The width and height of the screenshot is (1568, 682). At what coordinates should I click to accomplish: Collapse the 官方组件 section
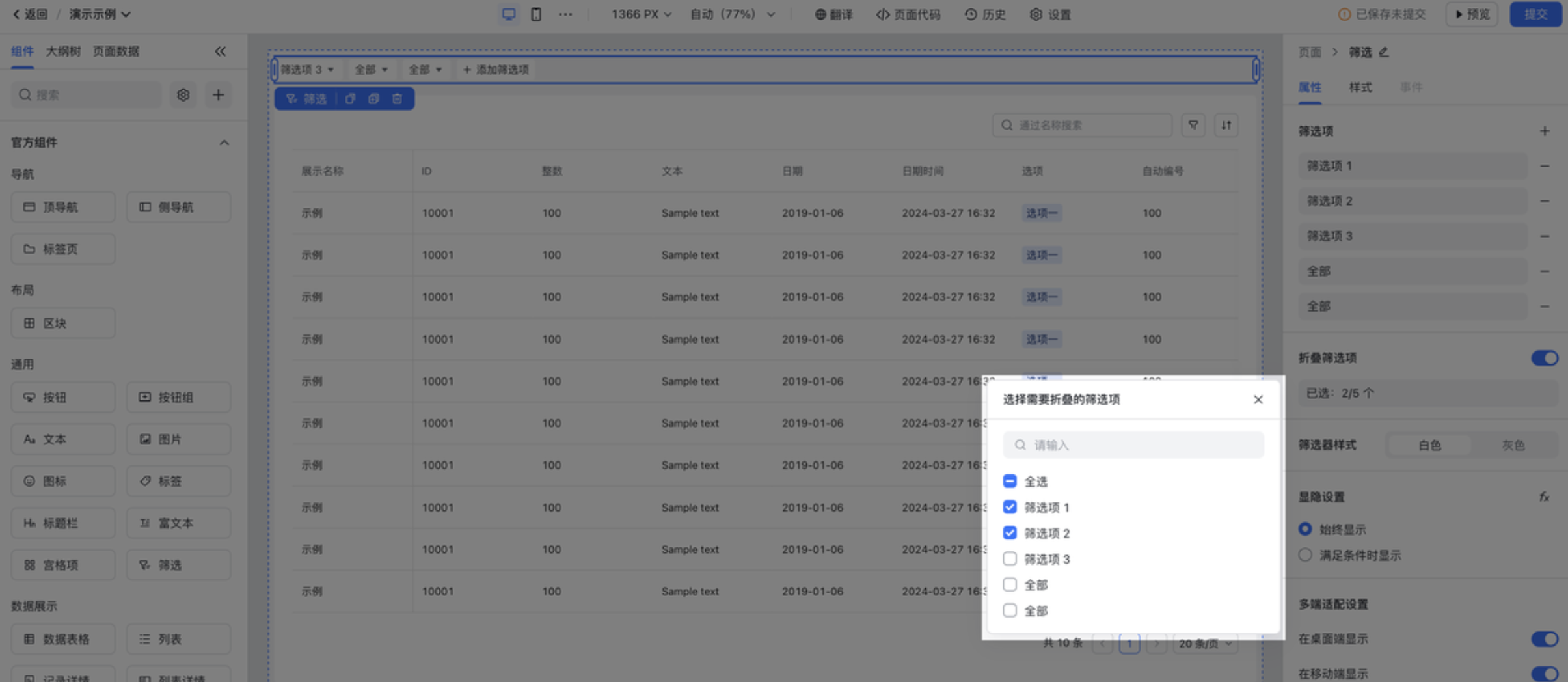(x=224, y=143)
